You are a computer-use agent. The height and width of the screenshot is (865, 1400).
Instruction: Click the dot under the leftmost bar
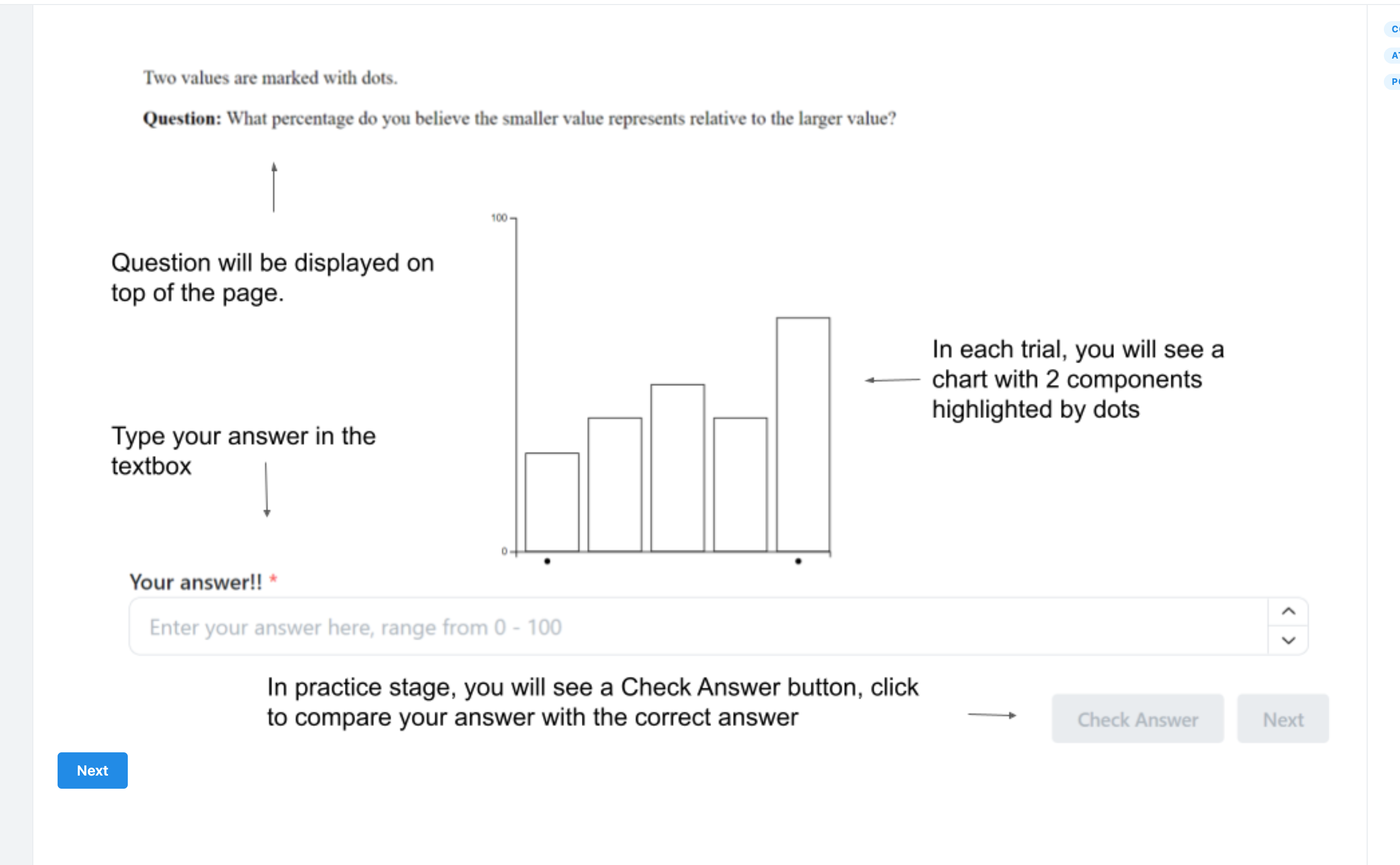pyautogui.click(x=547, y=561)
